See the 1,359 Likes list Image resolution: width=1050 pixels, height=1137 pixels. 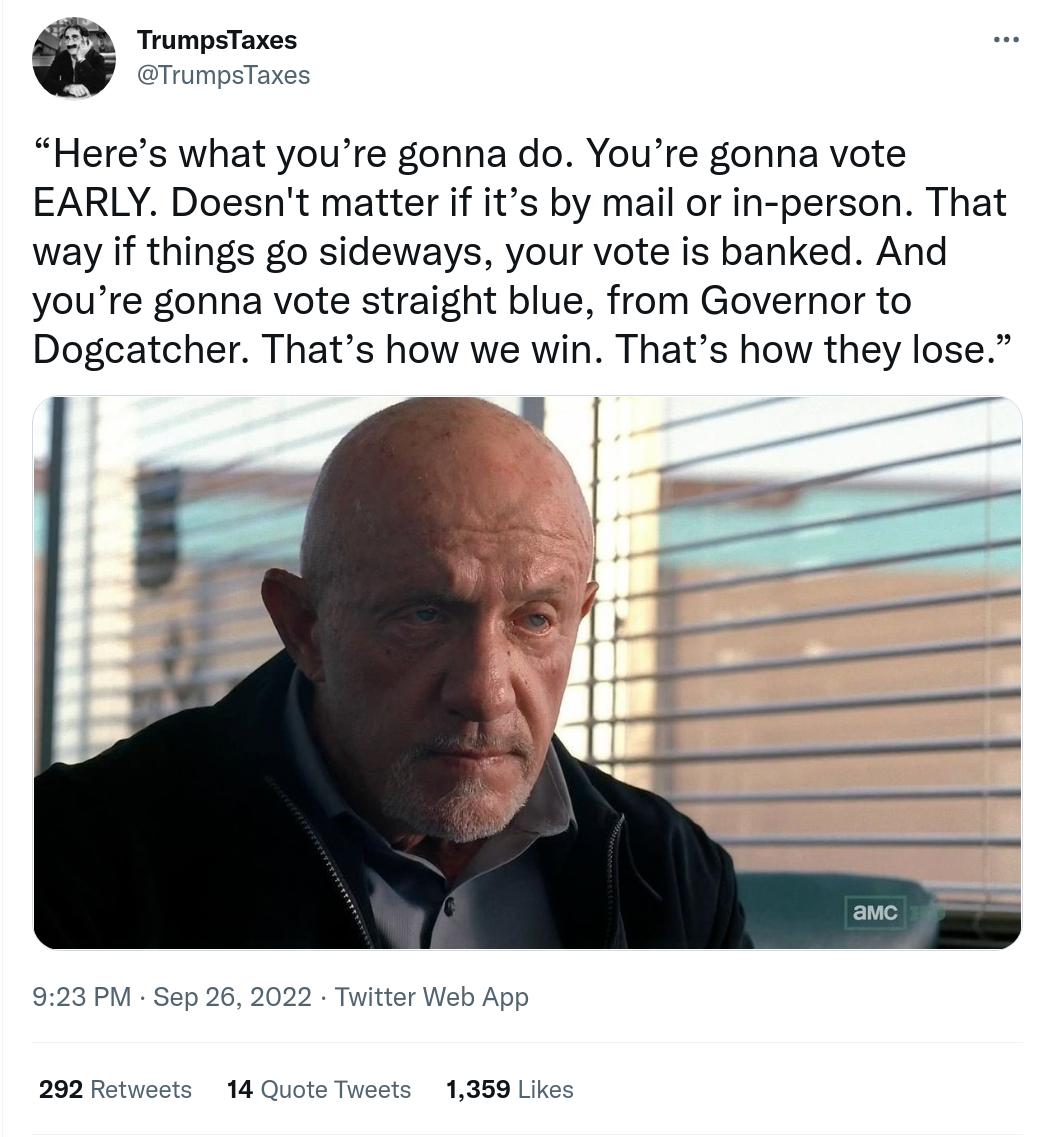click(510, 1089)
